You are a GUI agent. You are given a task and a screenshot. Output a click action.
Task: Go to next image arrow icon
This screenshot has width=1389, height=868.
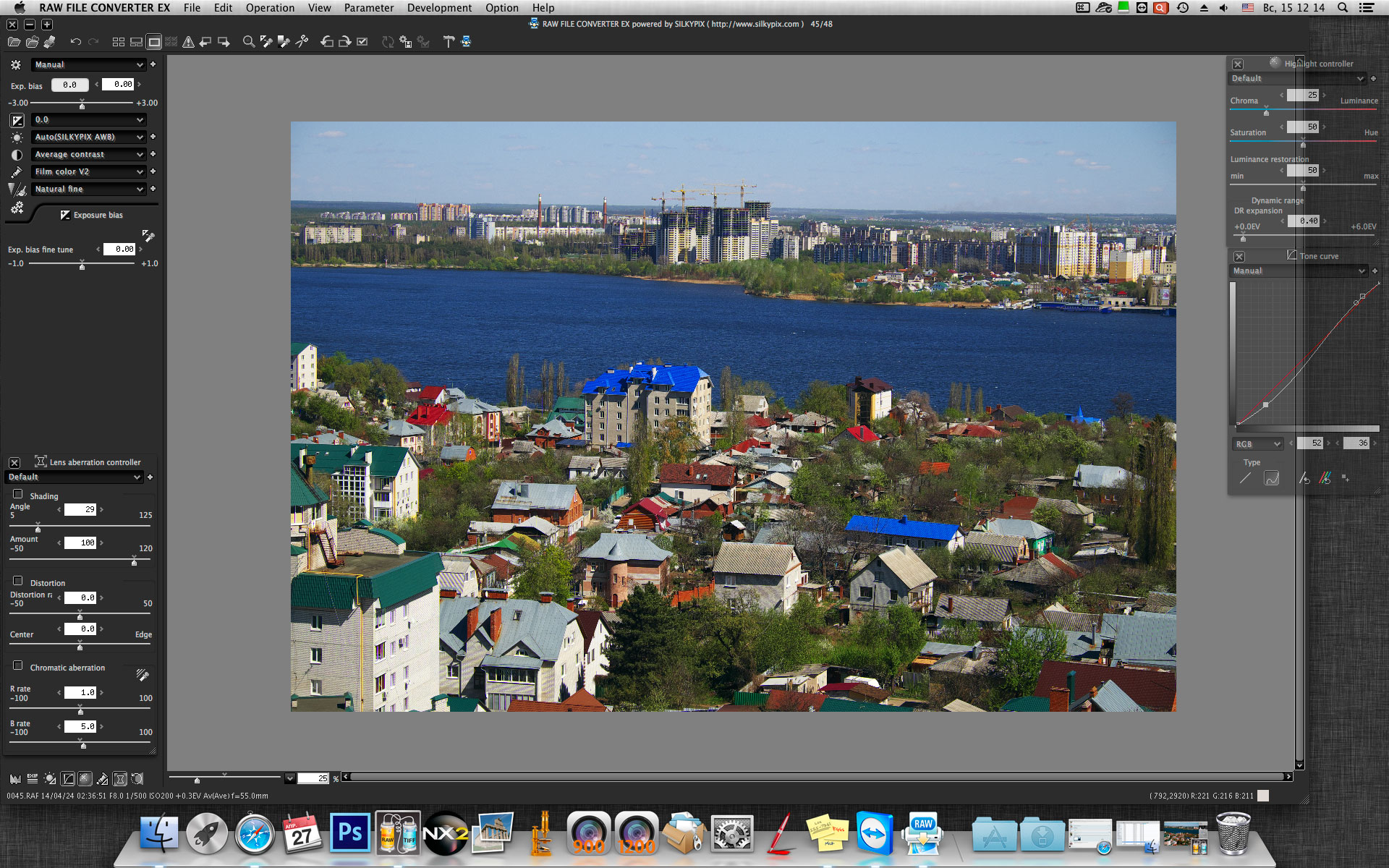pos(224,42)
